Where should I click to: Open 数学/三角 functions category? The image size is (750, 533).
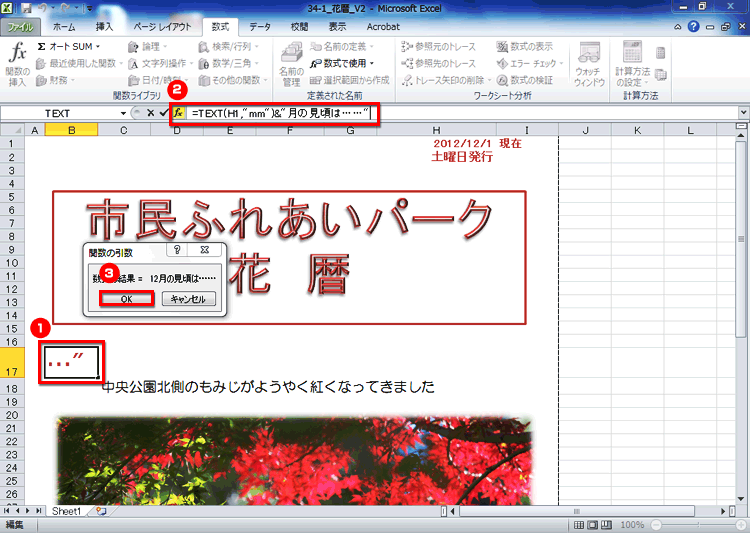click(228, 63)
